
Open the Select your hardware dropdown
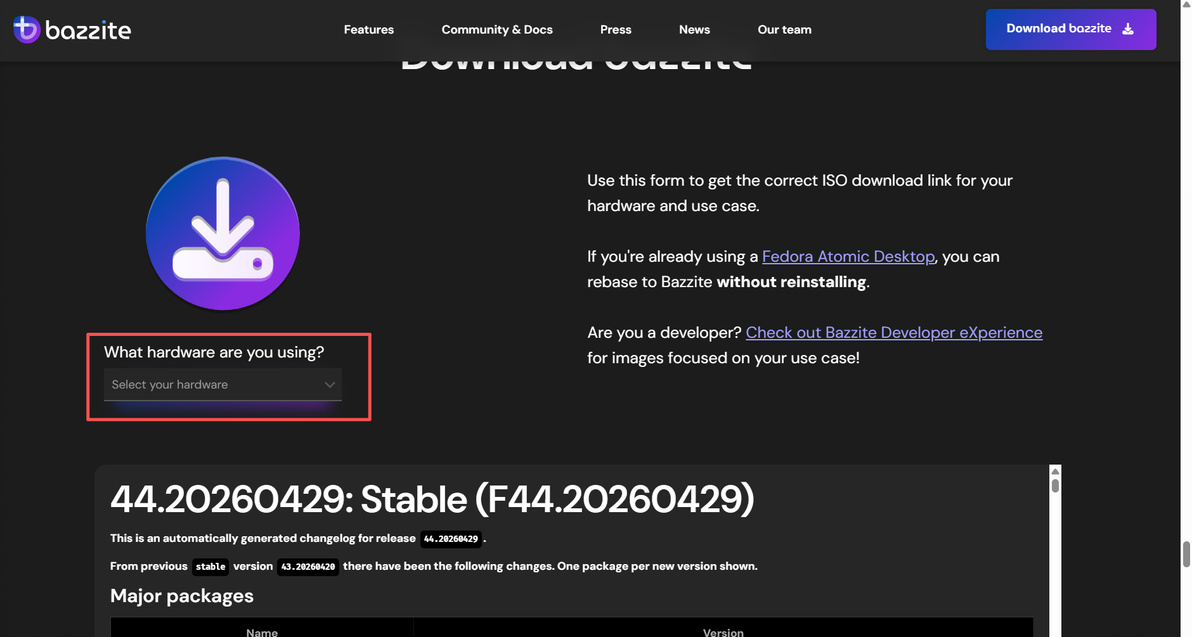223,385
